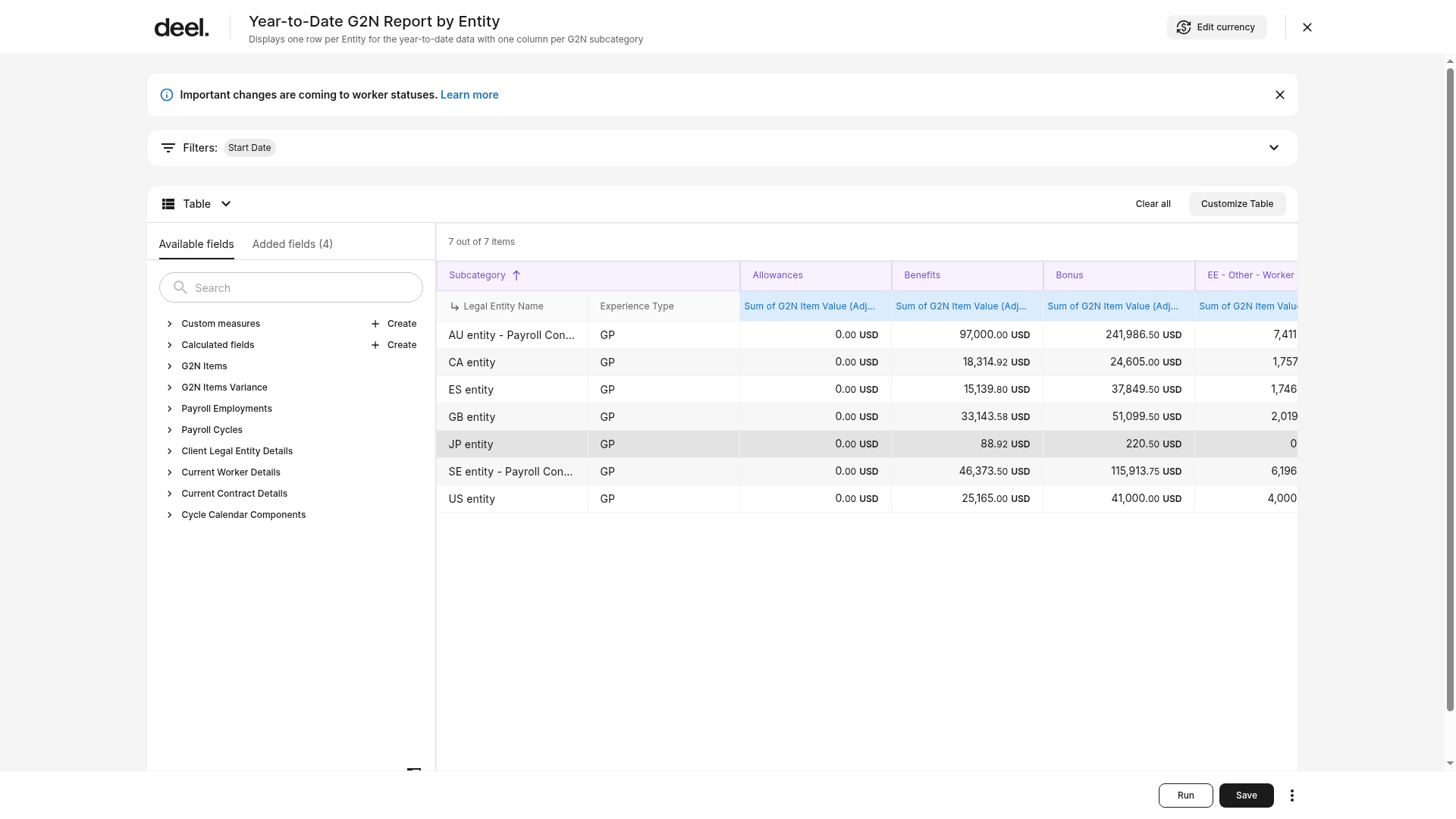Click the 37,849.50 USD Bonus cell

point(1119,390)
